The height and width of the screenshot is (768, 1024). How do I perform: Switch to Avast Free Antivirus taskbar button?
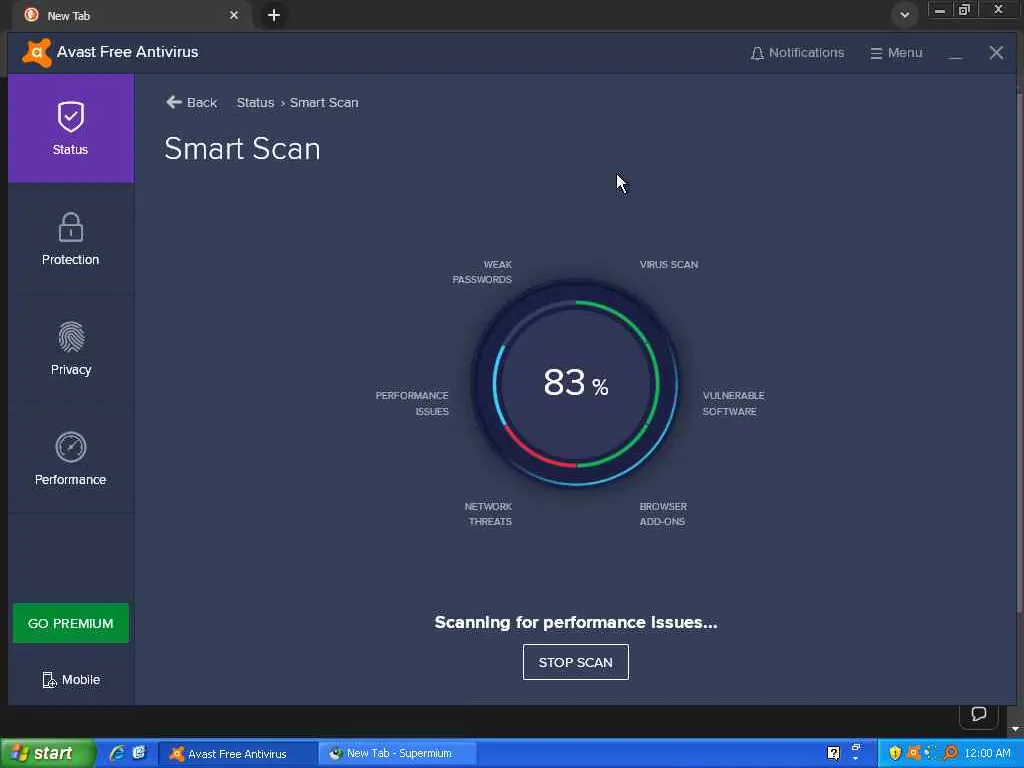[238, 754]
